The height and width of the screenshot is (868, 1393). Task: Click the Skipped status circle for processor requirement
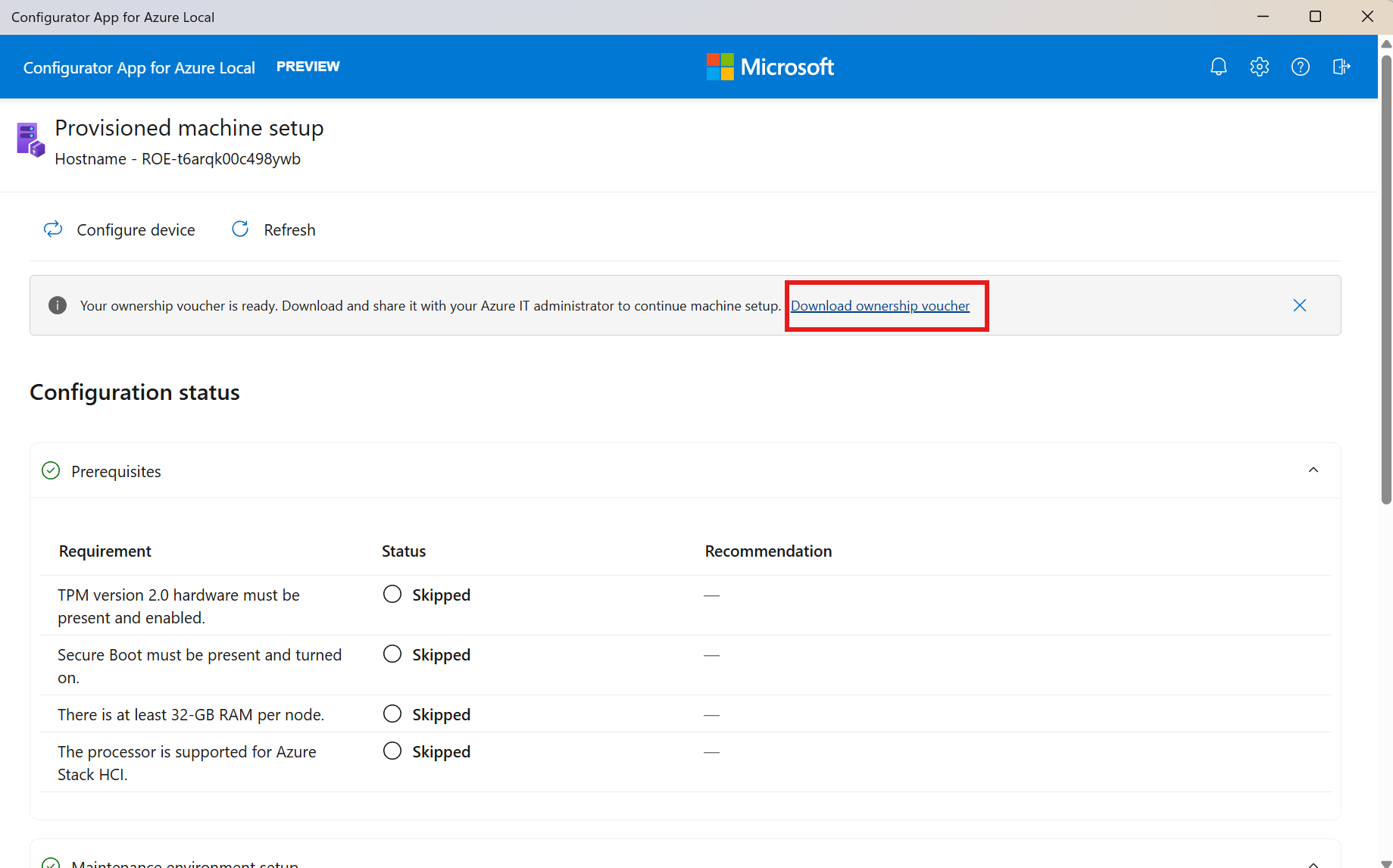(x=392, y=751)
